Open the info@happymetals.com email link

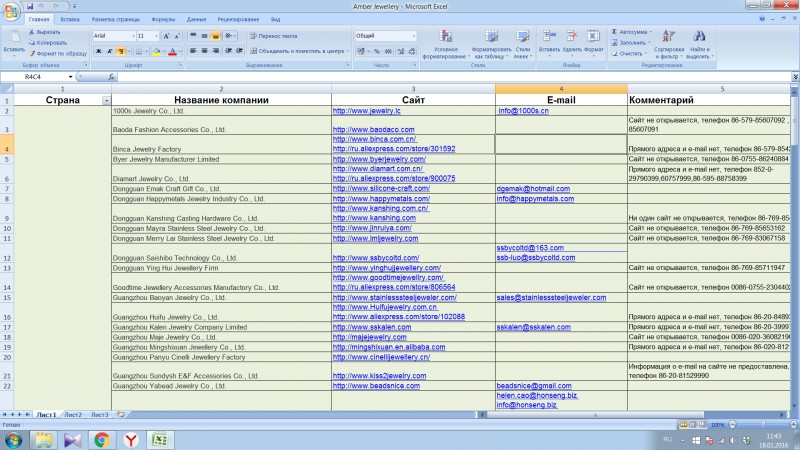click(x=535, y=198)
